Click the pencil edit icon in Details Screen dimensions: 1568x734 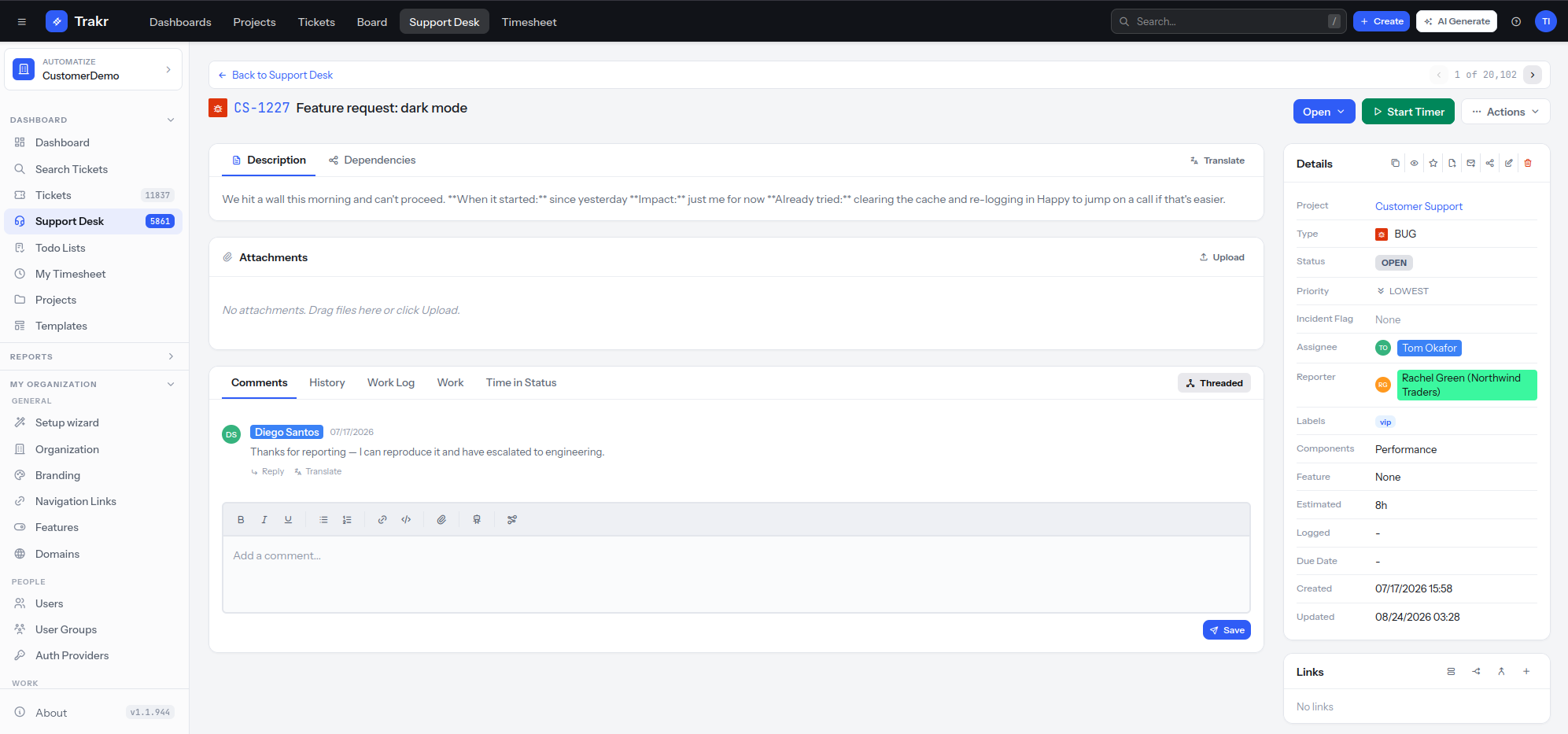(1509, 163)
